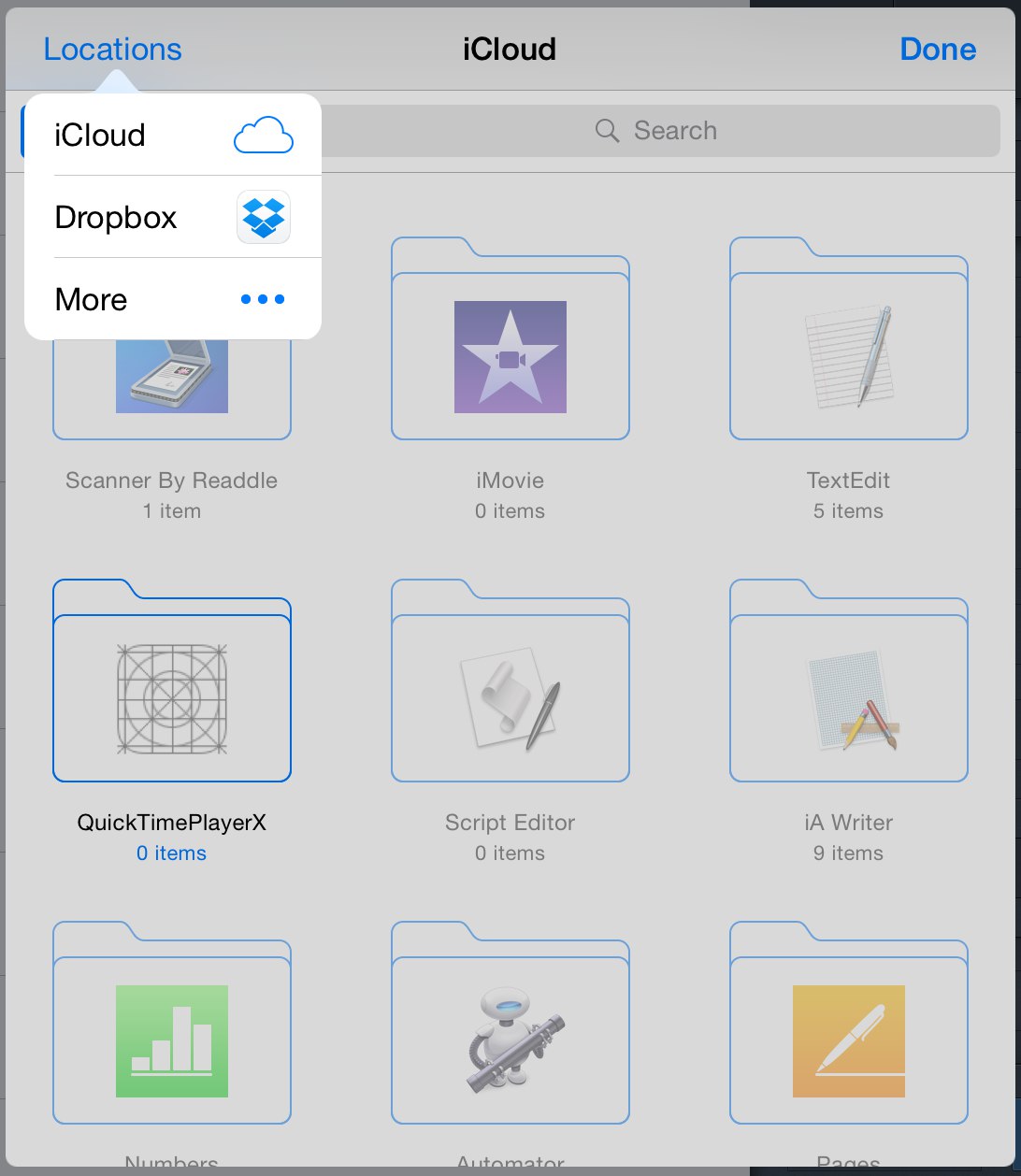Open the iA Writer folder
Viewport: 1021px width, 1176px height.
point(849,681)
